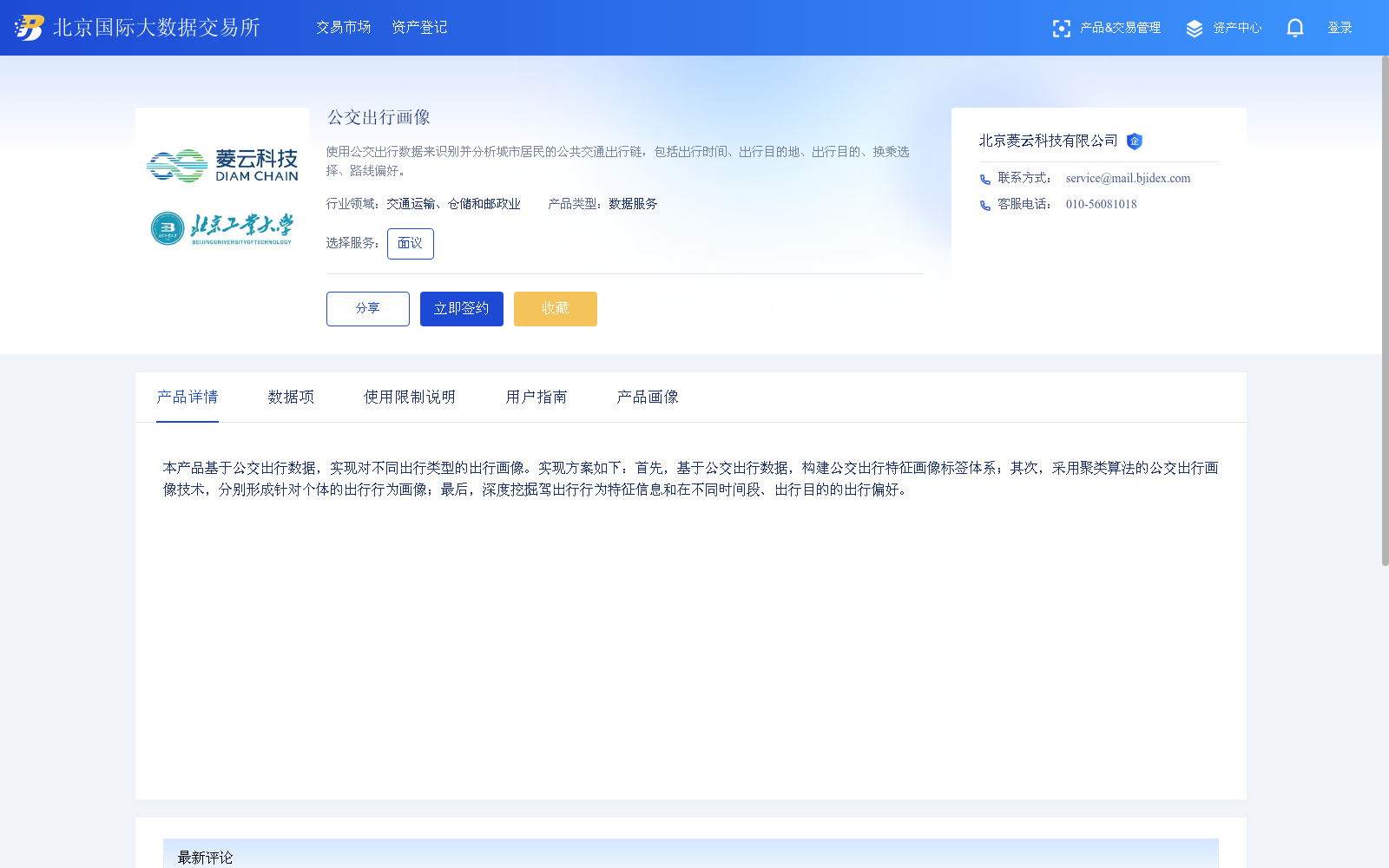Image resolution: width=1389 pixels, height=868 pixels.
Task: Click the phone icon beside 联系方式
Action: [985, 180]
